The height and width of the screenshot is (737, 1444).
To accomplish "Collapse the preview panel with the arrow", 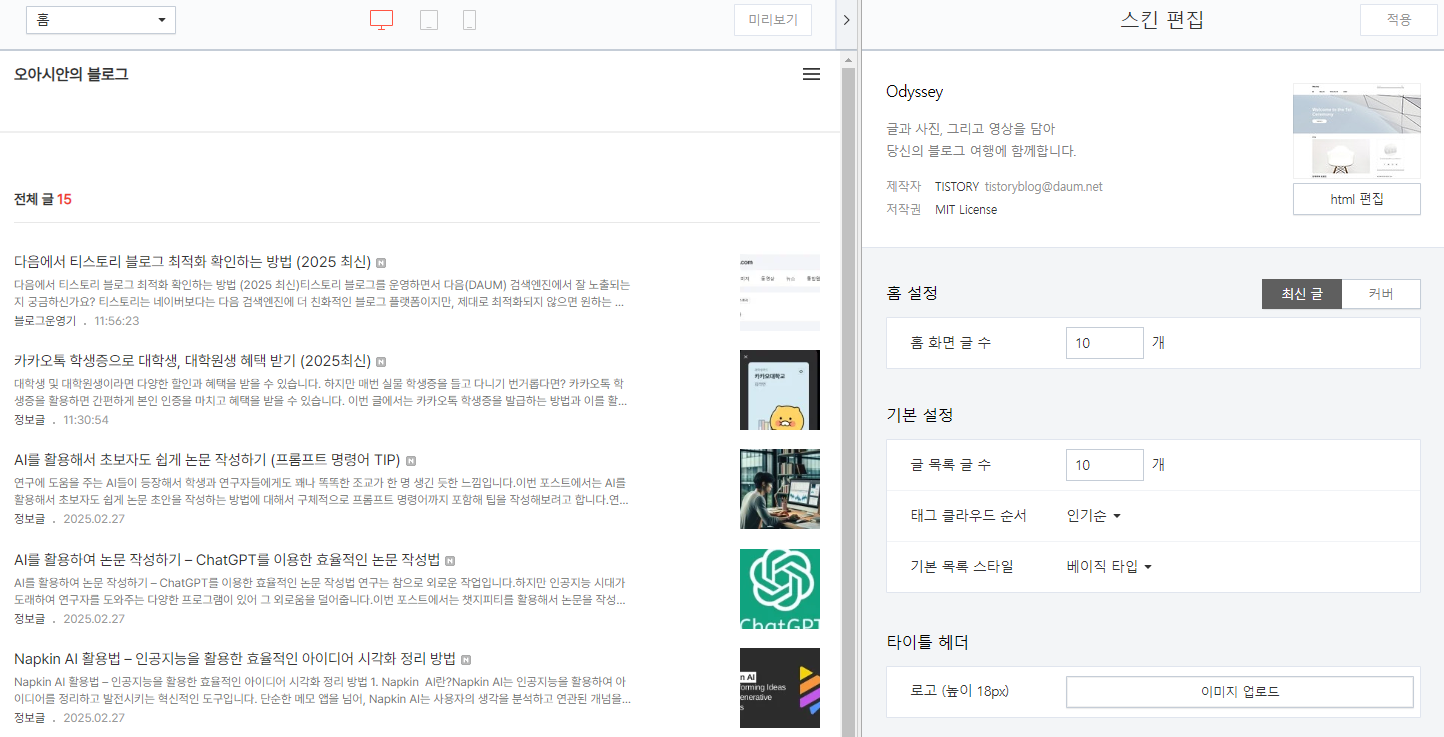I will pos(846,20).
